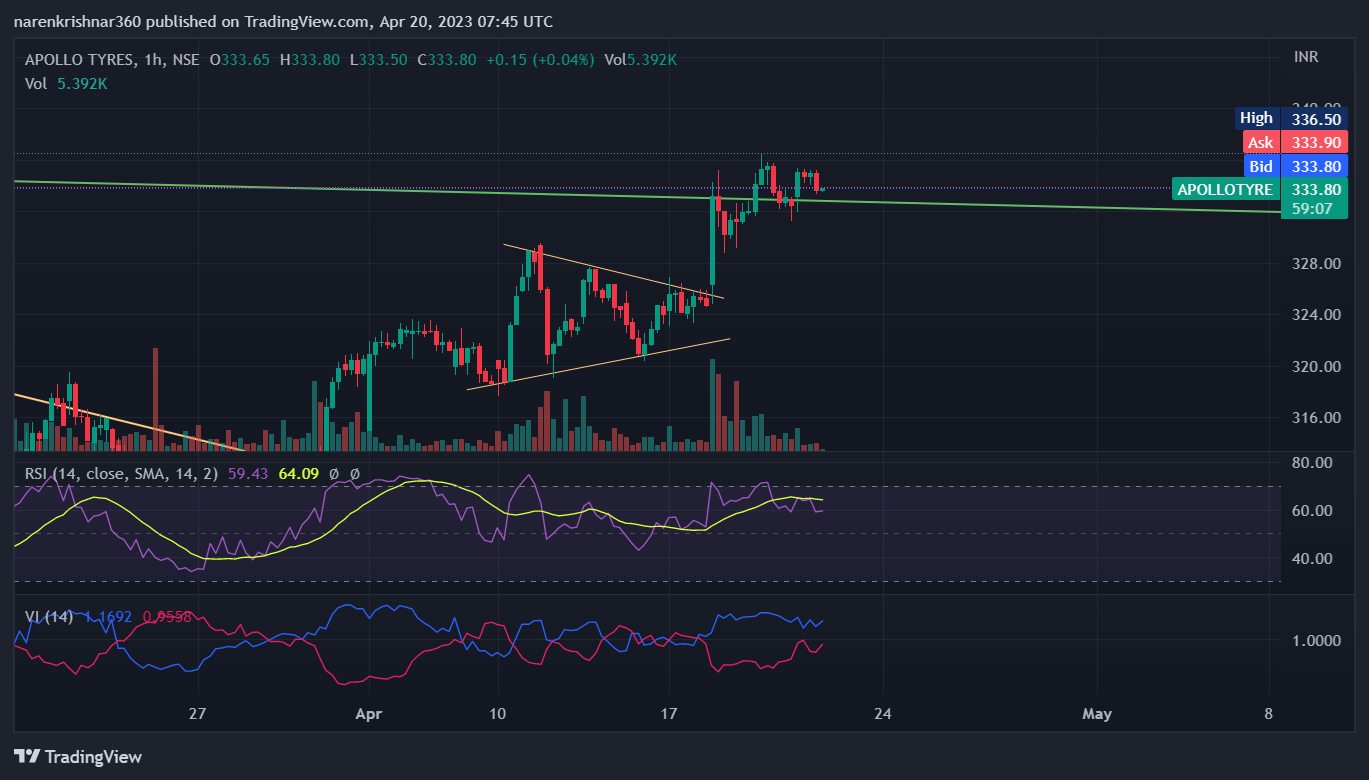This screenshot has height=780, width=1369.
Task: Click 320.00 on the price axis
Action: pyautogui.click(x=1317, y=366)
